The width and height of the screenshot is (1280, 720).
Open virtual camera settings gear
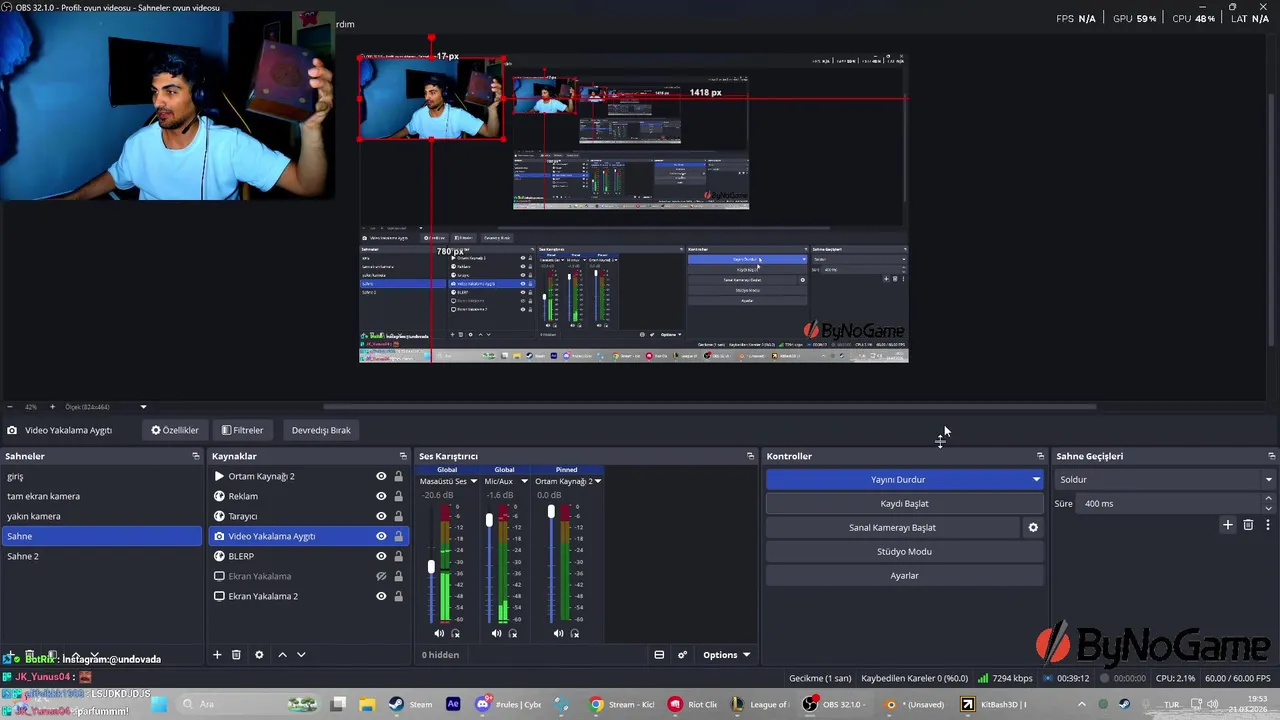tap(1033, 528)
